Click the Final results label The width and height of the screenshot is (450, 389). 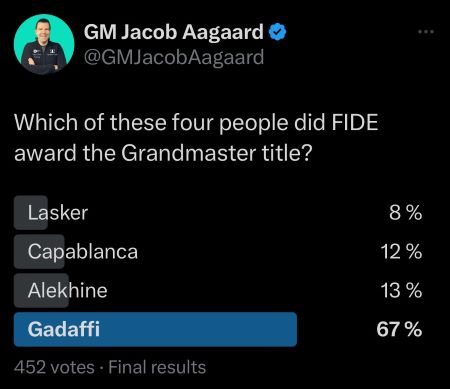pyautogui.click(x=157, y=367)
